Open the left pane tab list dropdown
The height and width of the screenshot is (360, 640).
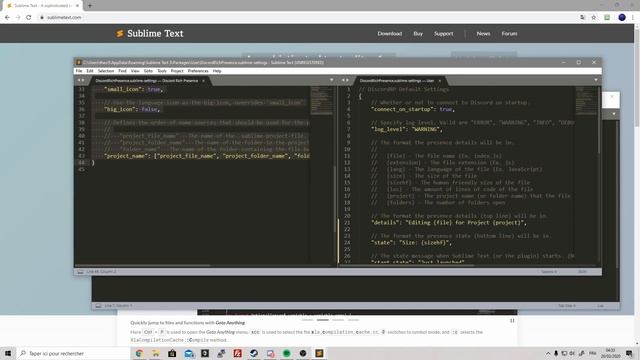point(331,80)
